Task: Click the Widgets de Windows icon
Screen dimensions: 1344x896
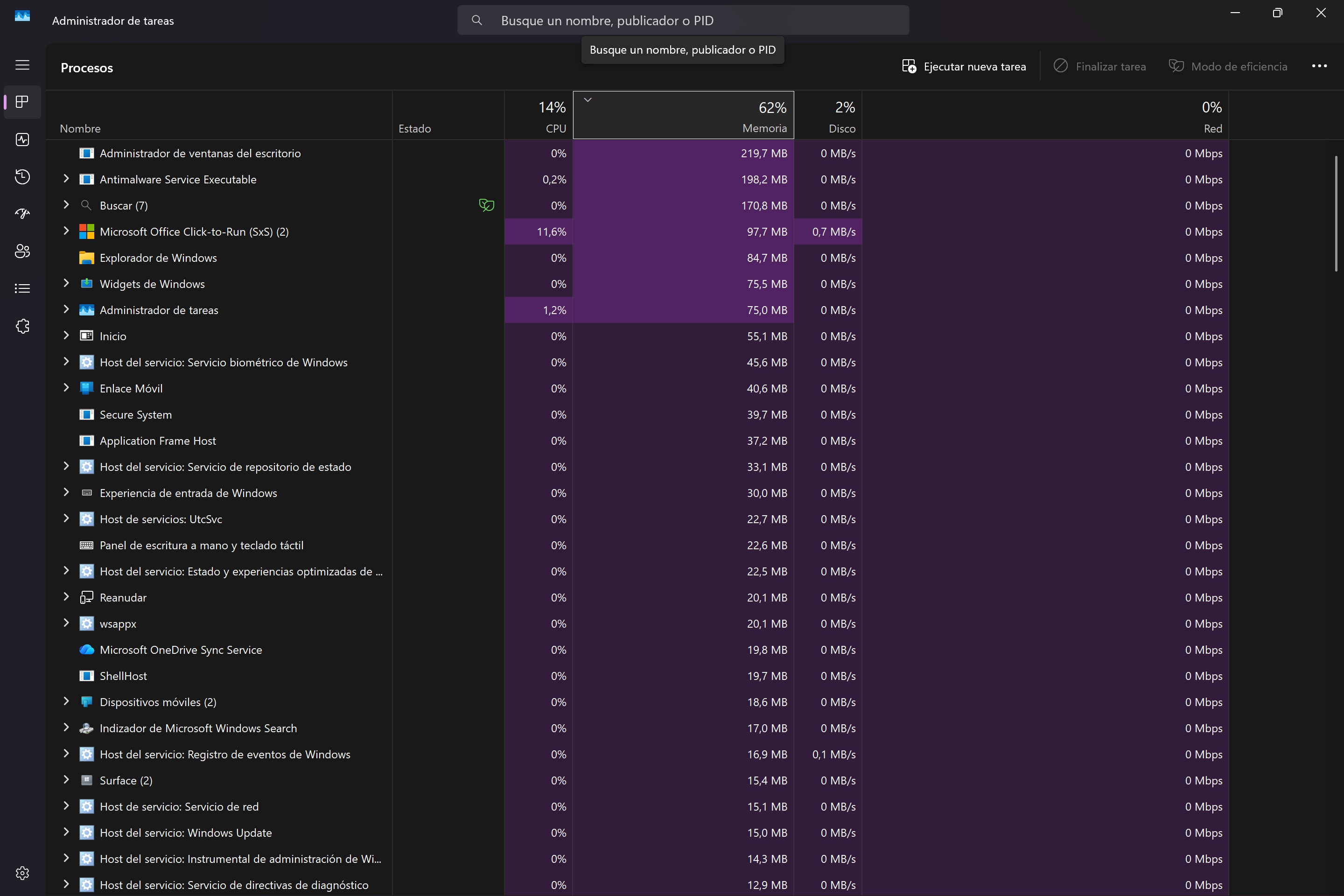Action: pos(86,283)
